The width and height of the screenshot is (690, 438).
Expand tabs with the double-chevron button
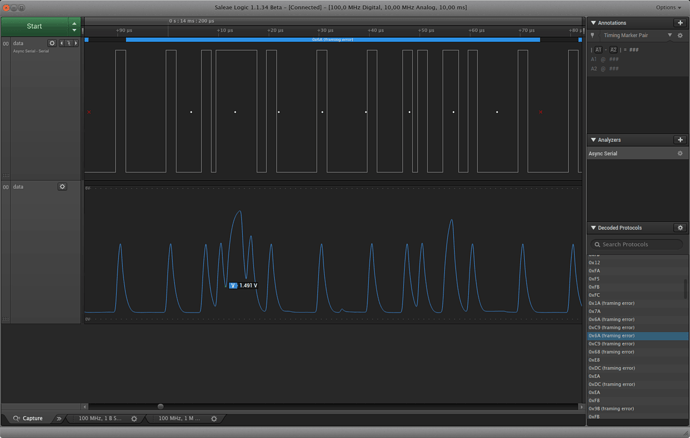pyautogui.click(x=59, y=419)
